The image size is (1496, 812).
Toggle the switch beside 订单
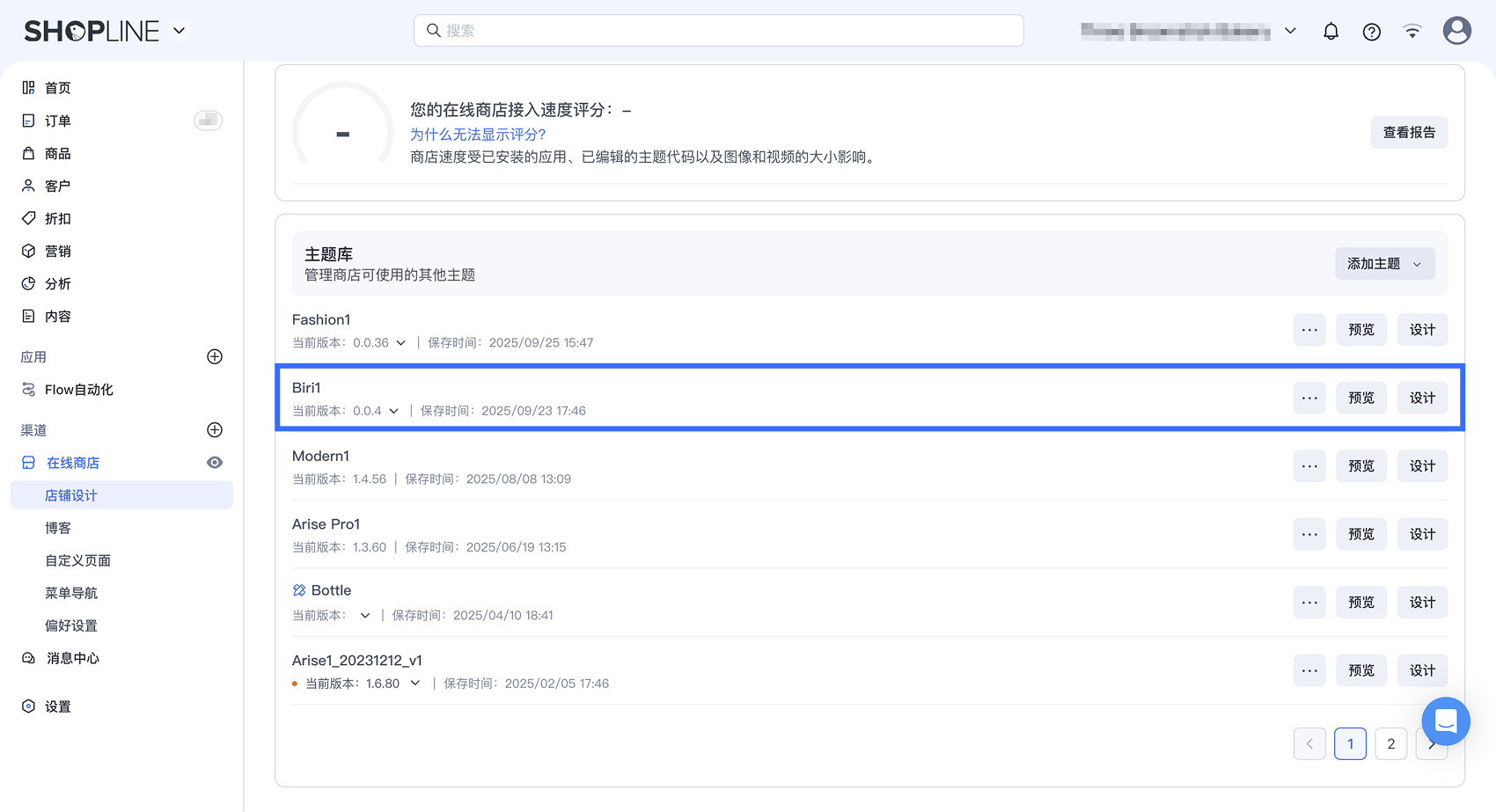pyautogui.click(x=209, y=121)
